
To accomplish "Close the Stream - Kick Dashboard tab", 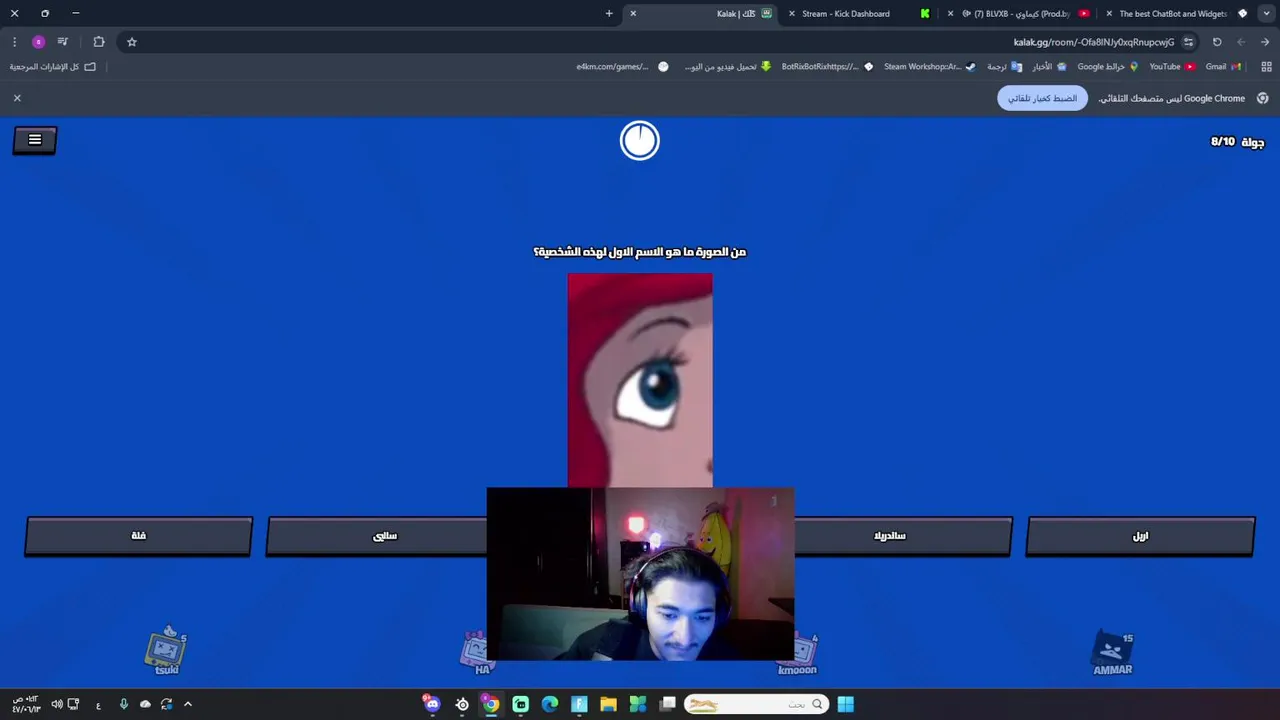I will (792, 14).
